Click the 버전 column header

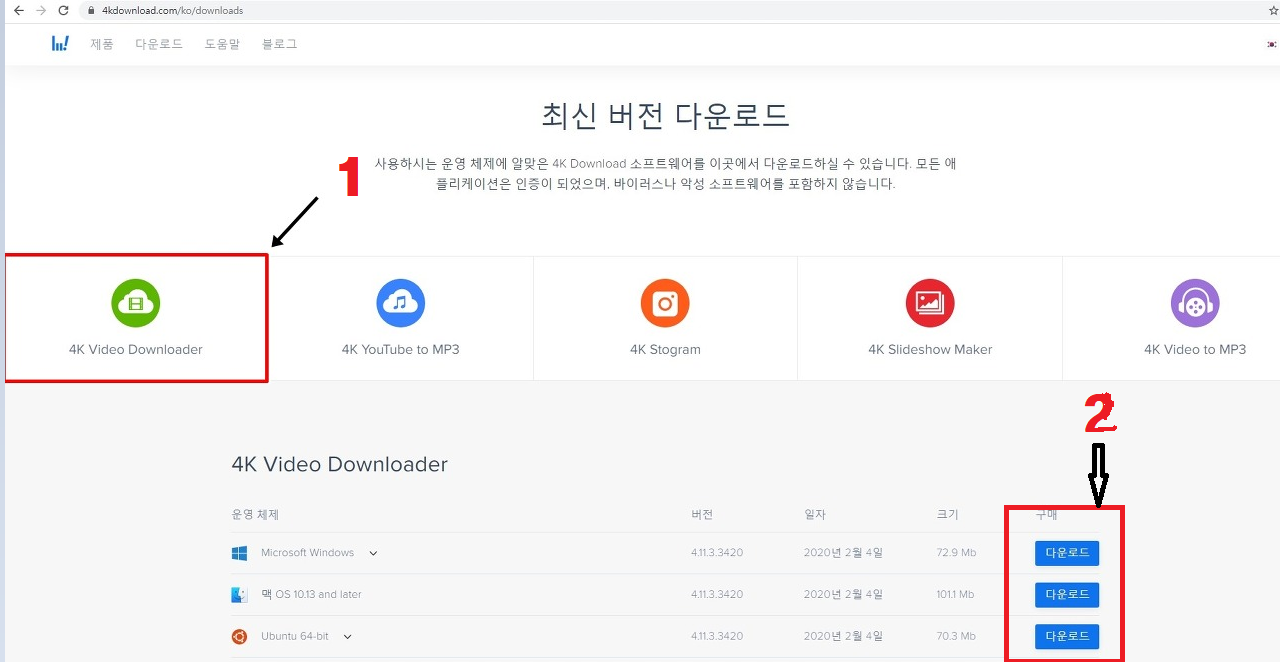[x=702, y=514]
